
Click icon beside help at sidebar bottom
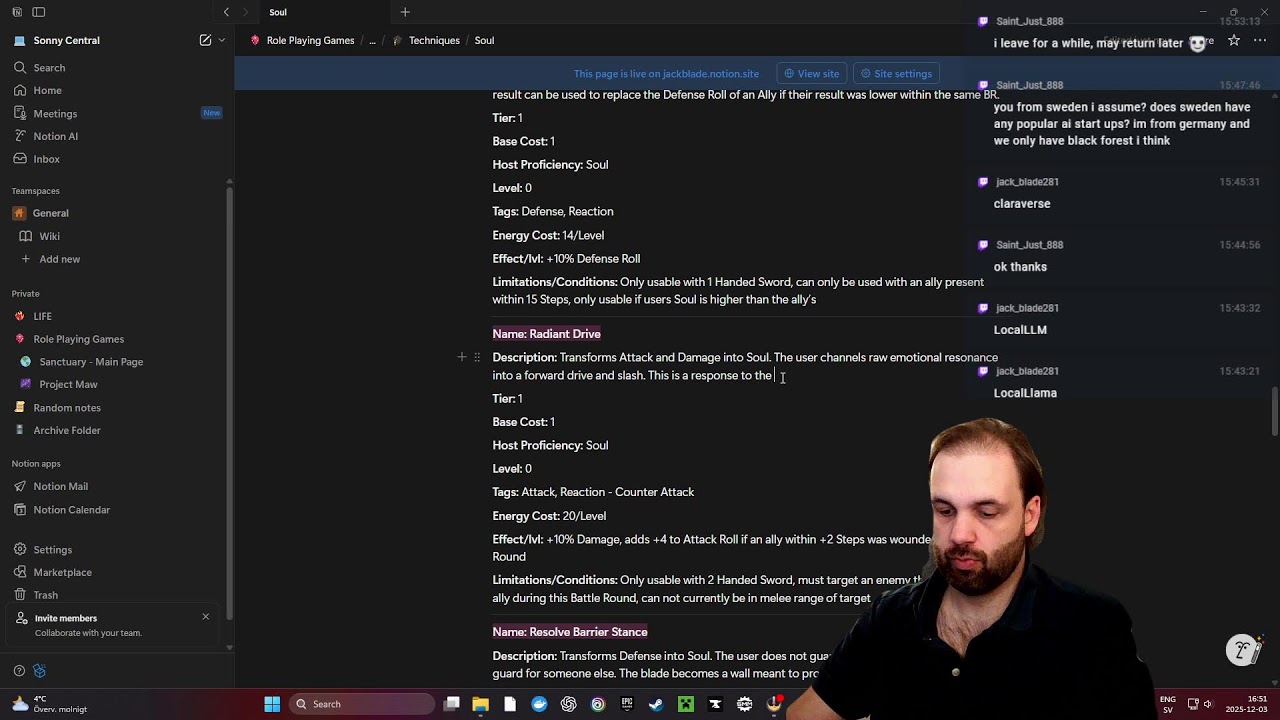tap(40, 671)
